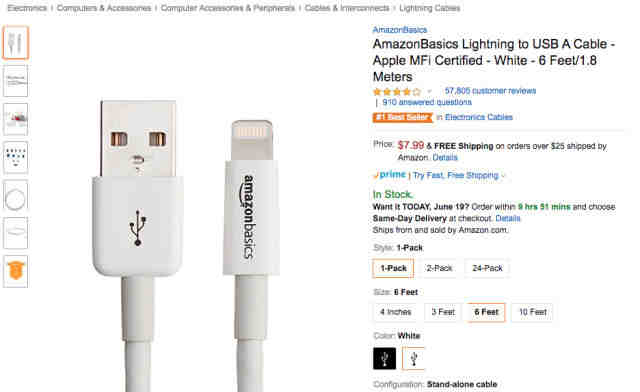Select the 3 Feet size option
Viewport: 640px width, 392px height.
443,312
